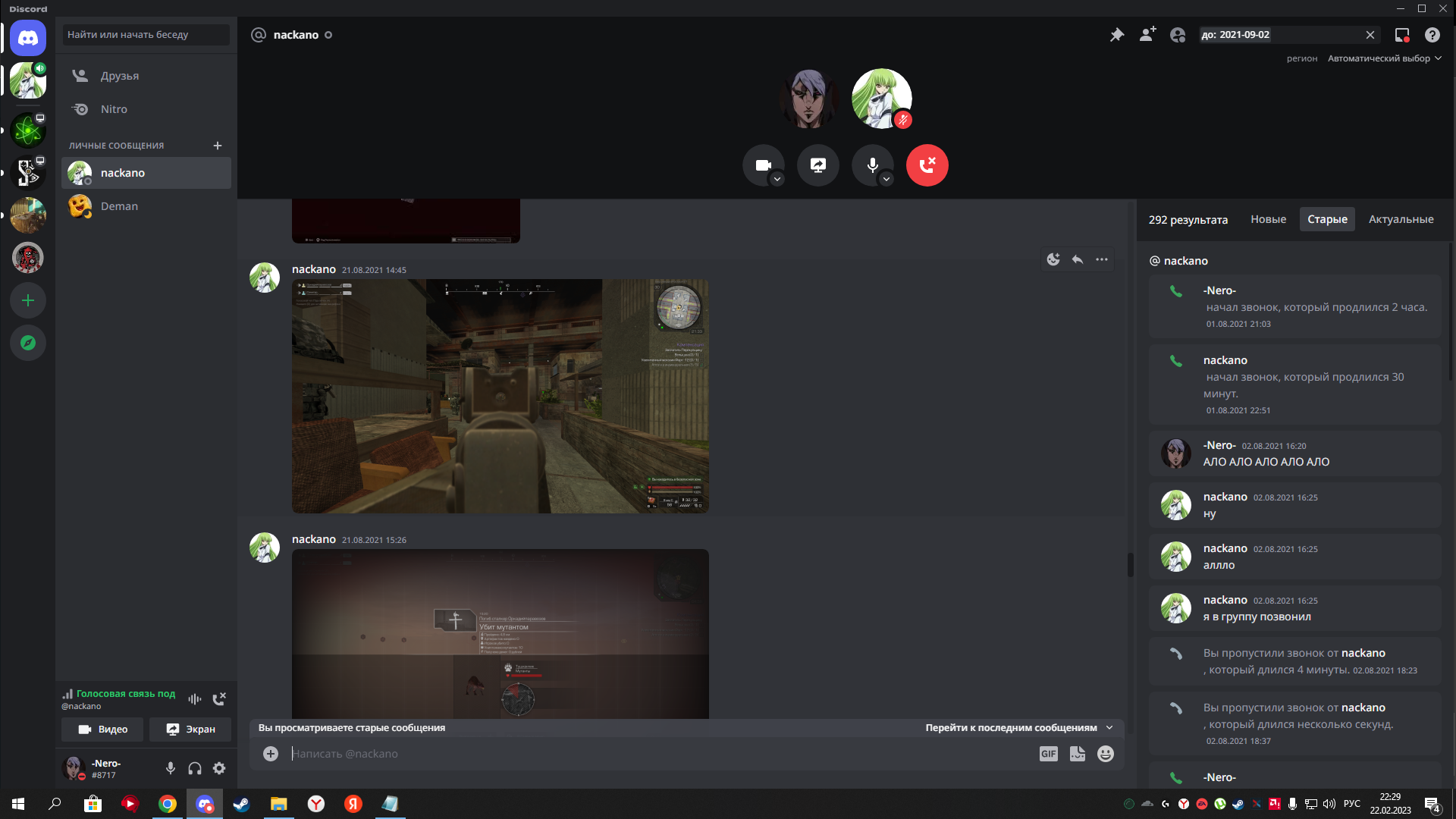Click voice connection status text

pyautogui.click(x=126, y=694)
